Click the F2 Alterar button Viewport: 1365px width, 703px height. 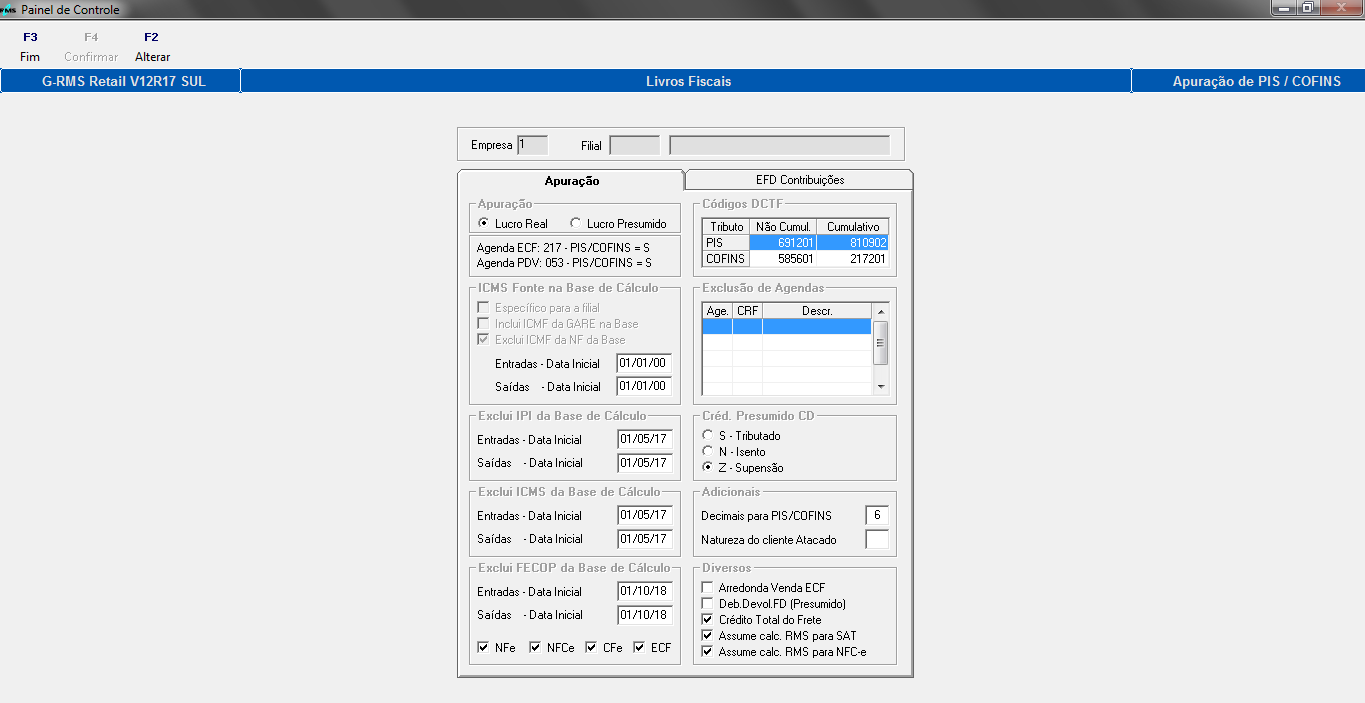click(x=152, y=47)
